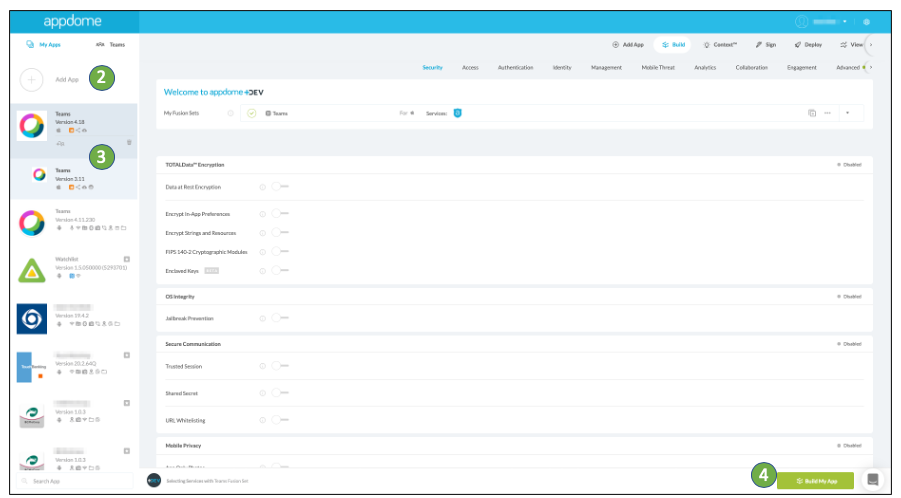
Task: Click info icon for FIPS 140-2 Cryptographic Modules
Action: coord(263,252)
